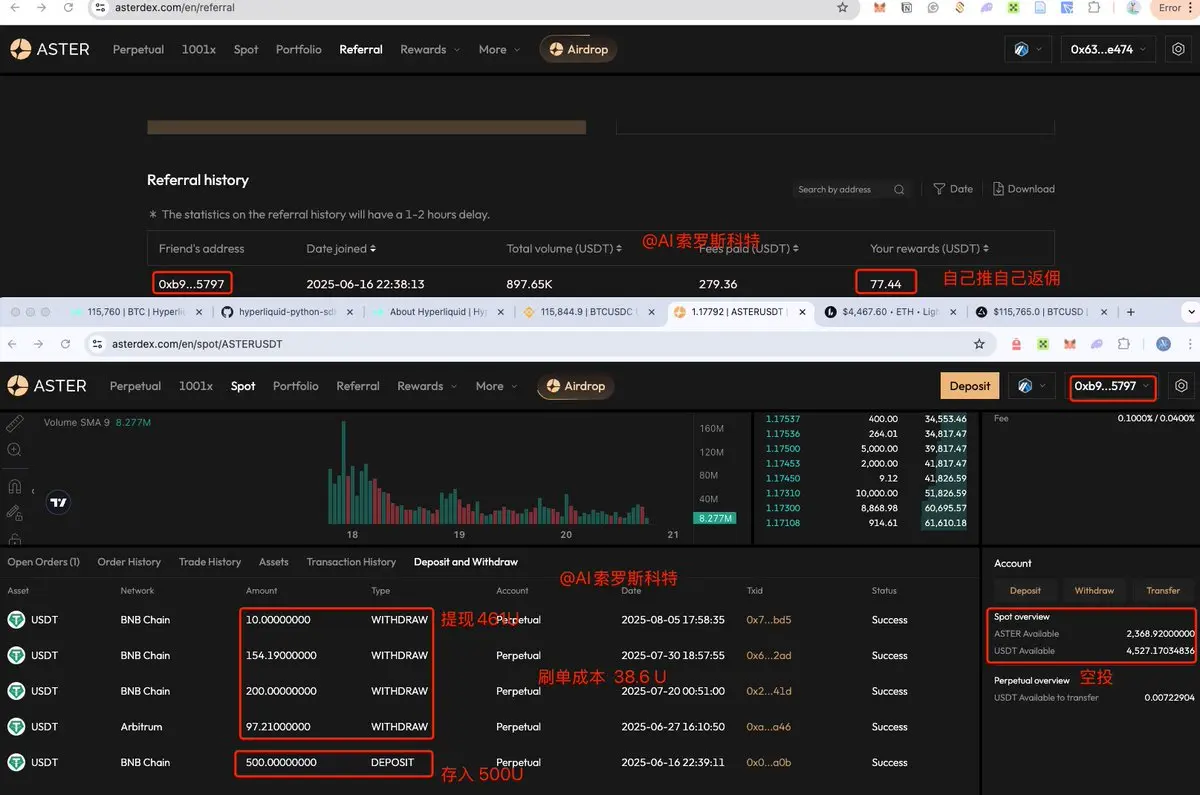Open a new browser tab with plus

click(x=1131, y=312)
